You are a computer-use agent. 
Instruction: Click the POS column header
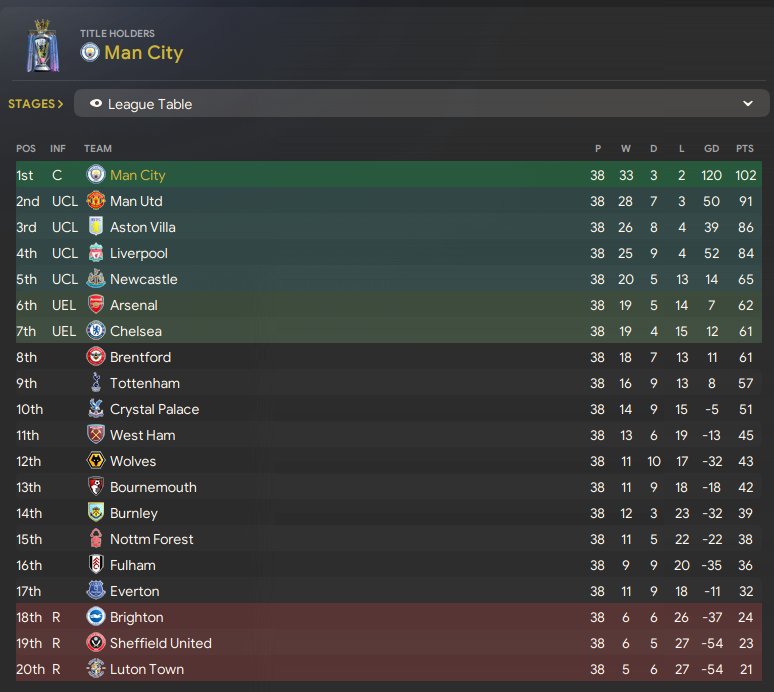25,149
